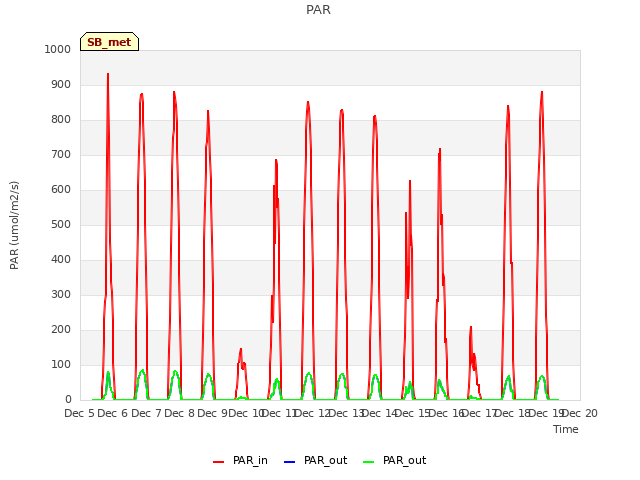Click the SB_met label tag
The width and height of the screenshot is (640, 480).
pyautogui.click(x=109, y=42)
